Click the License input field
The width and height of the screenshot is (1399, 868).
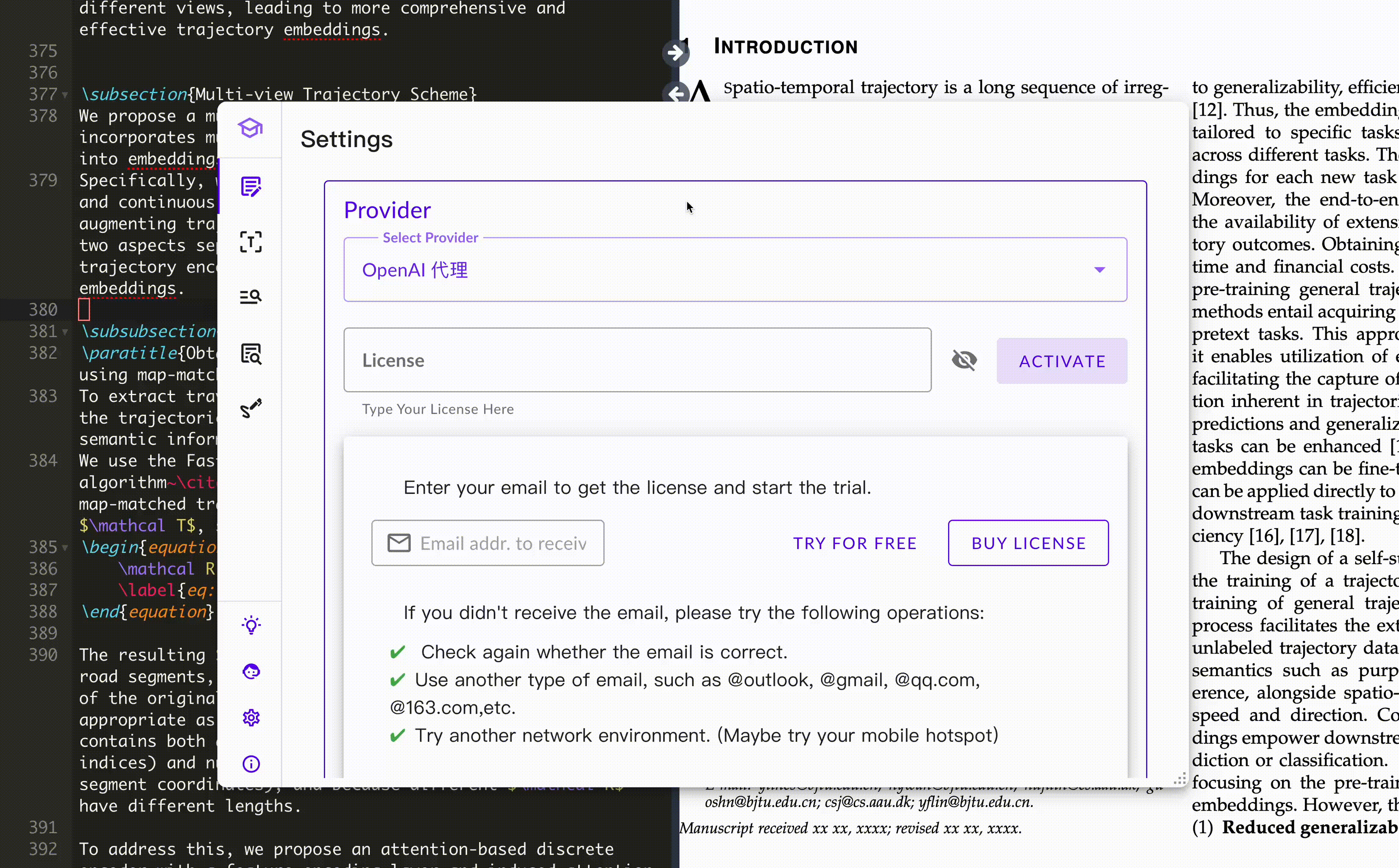[637, 361]
